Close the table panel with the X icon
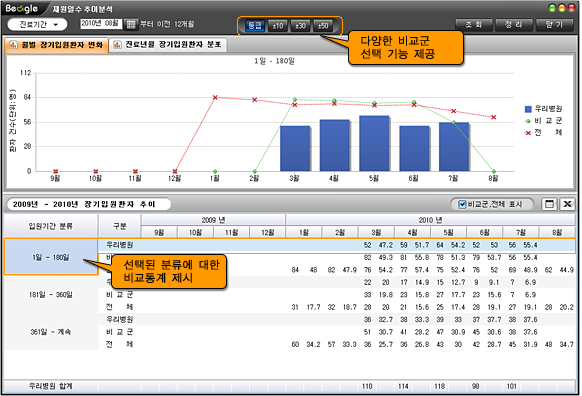 pos(567,204)
